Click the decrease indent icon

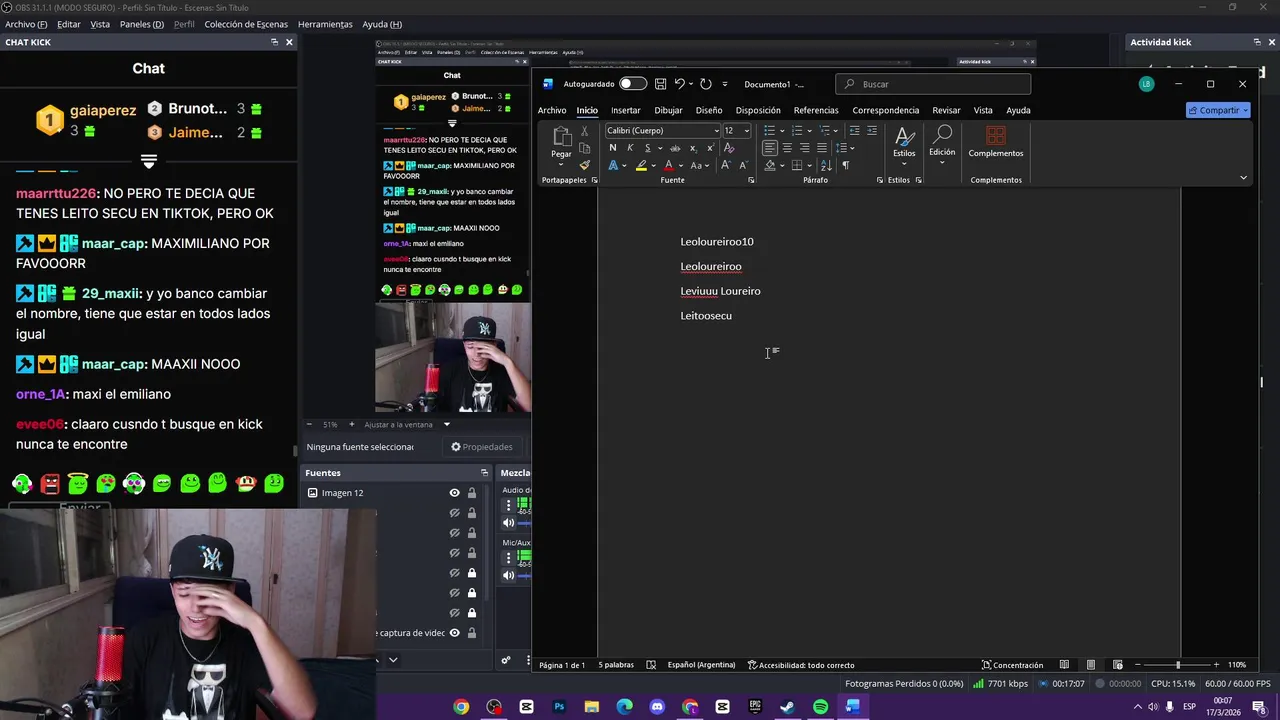click(854, 131)
